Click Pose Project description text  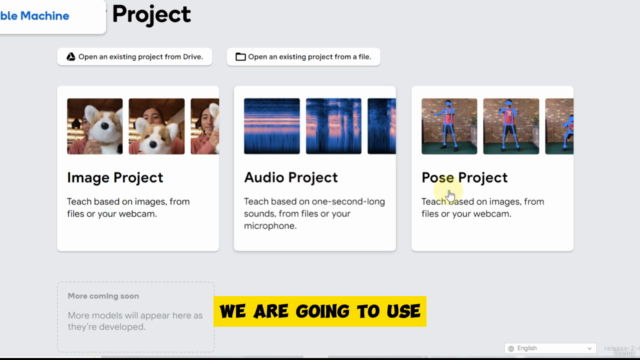click(x=483, y=207)
